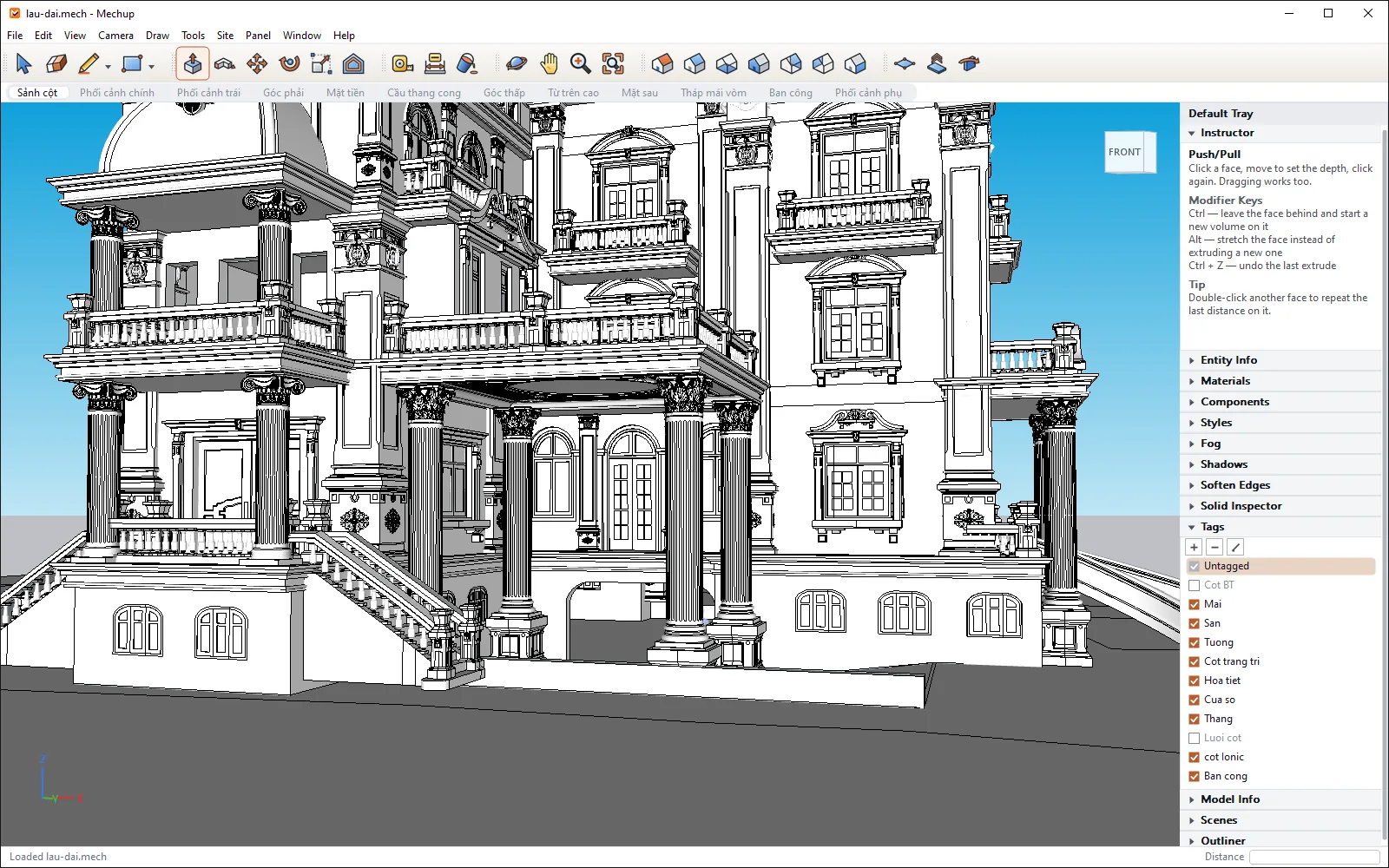Viewport: 1389px width, 868px height.
Task: Open the rectangle shape tool dropdown arrow
Action: click(x=151, y=66)
